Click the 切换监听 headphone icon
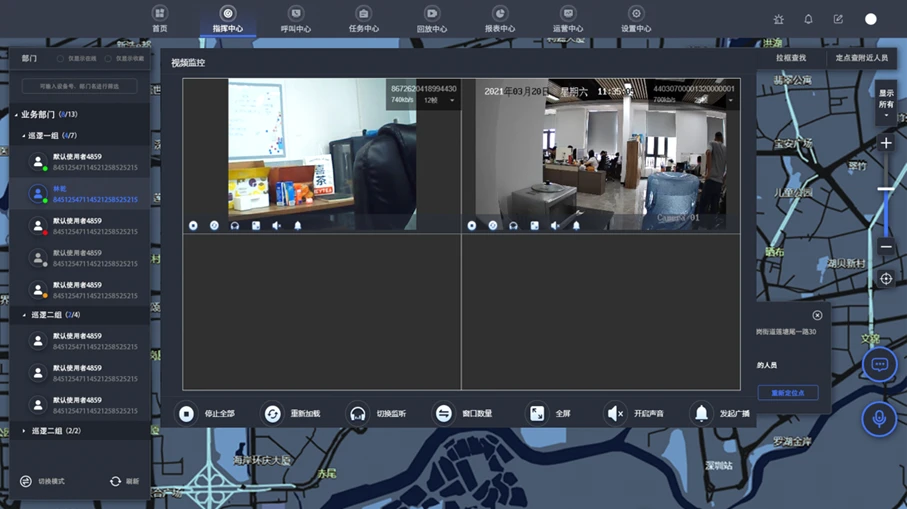Image resolution: width=907 pixels, height=509 pixels. pyautogui.click(x=358, y=413)
